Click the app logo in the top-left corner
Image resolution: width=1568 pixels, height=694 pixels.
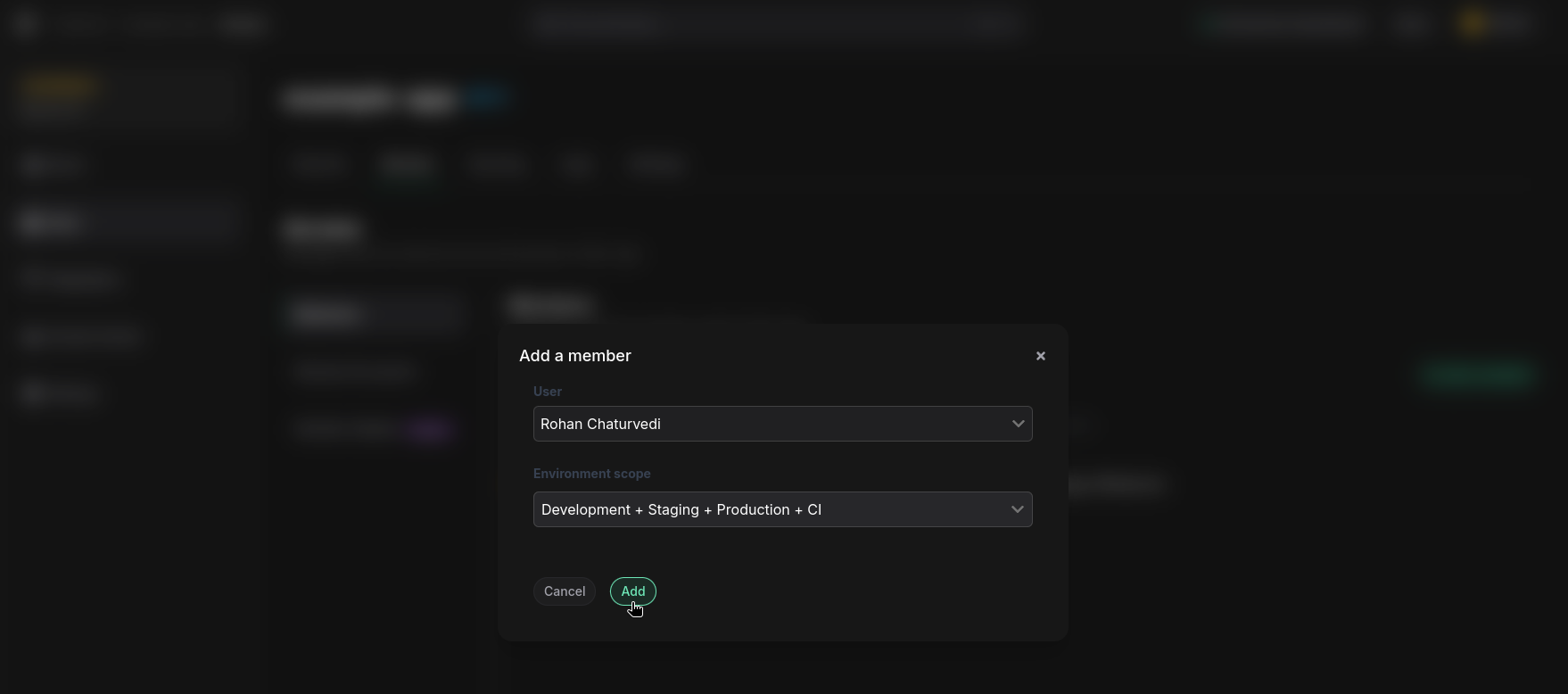click(25, 24)
